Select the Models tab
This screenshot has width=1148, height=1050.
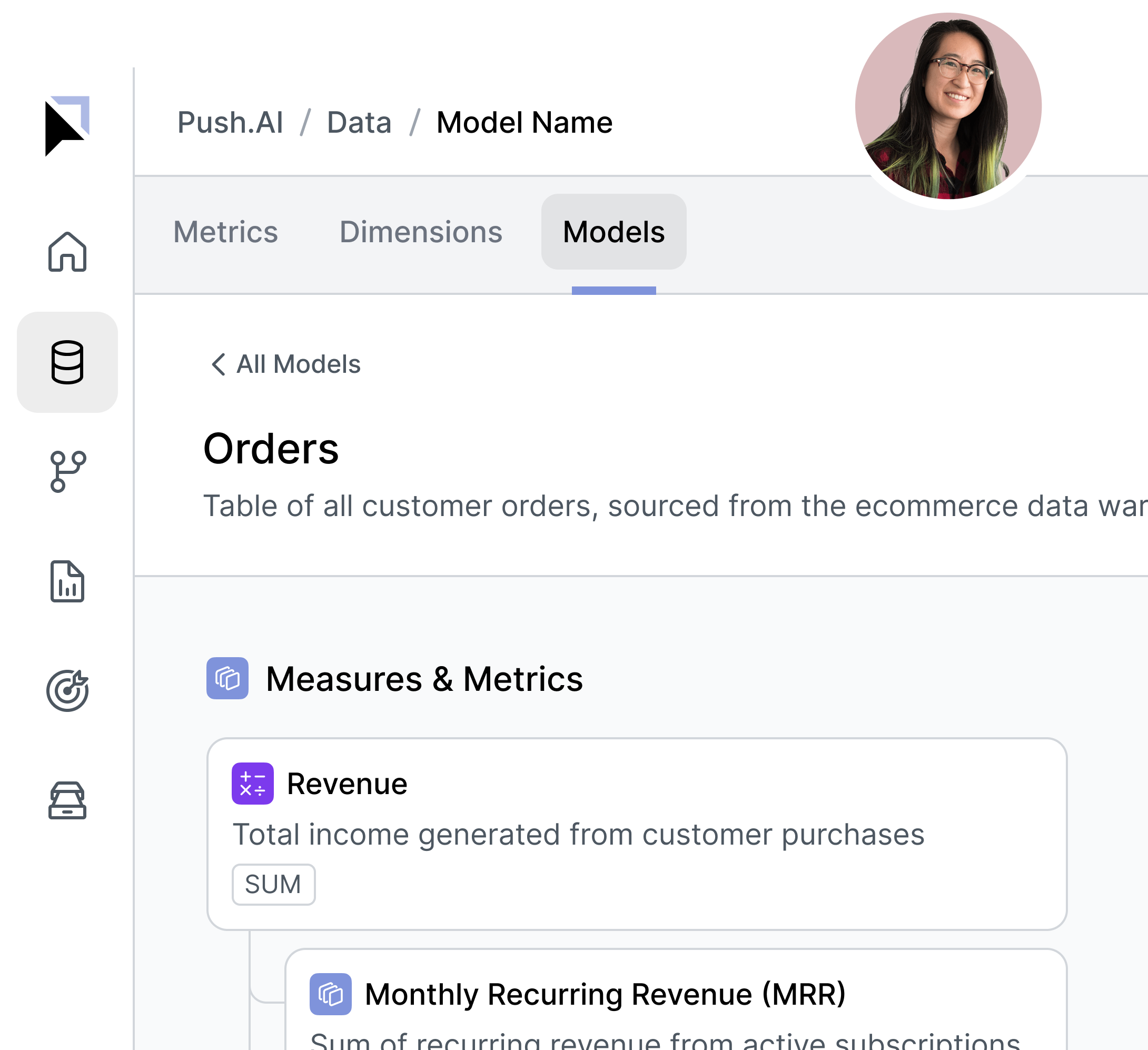click(613, 232)
